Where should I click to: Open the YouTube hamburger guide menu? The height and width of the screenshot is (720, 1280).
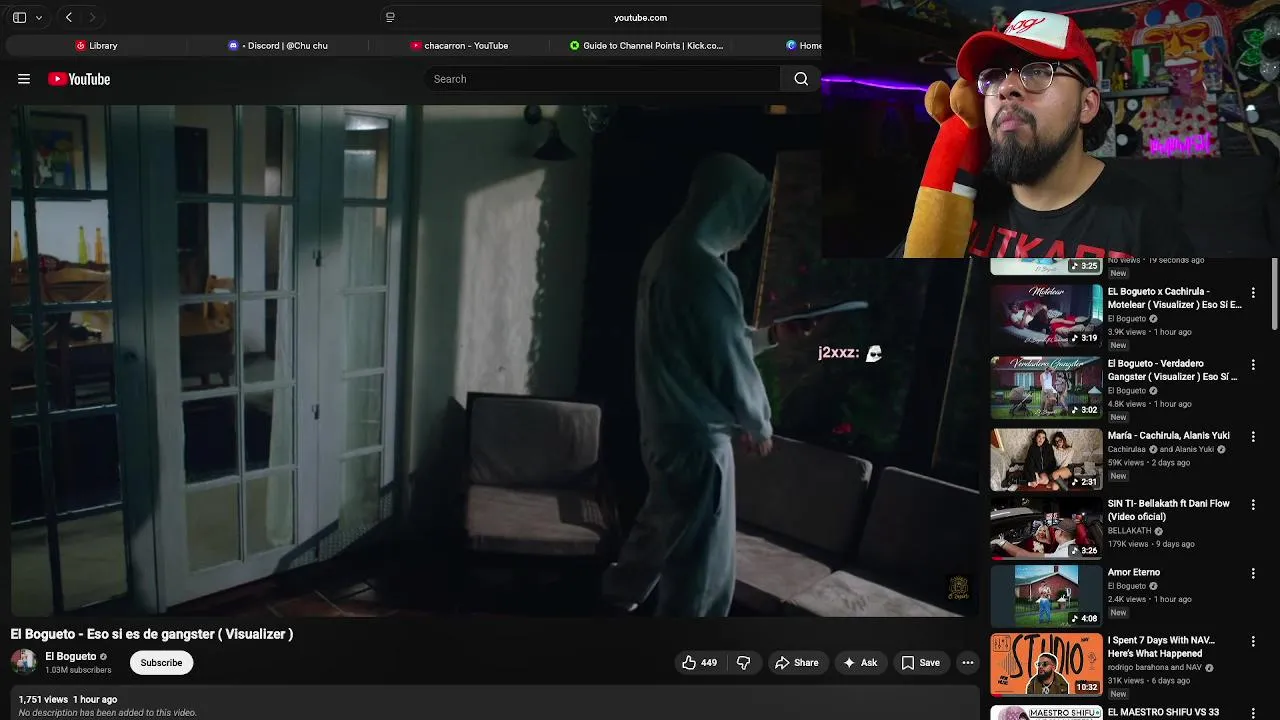(x=24, y=79)
